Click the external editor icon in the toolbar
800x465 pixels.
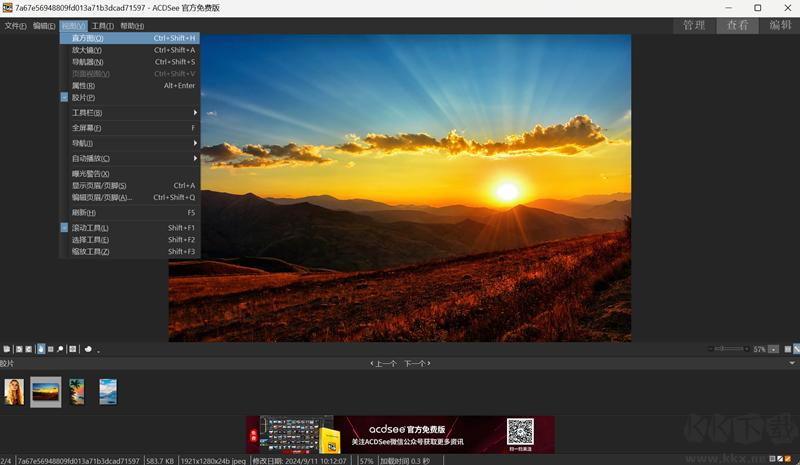pyautogui.click(x=7, y=349)
